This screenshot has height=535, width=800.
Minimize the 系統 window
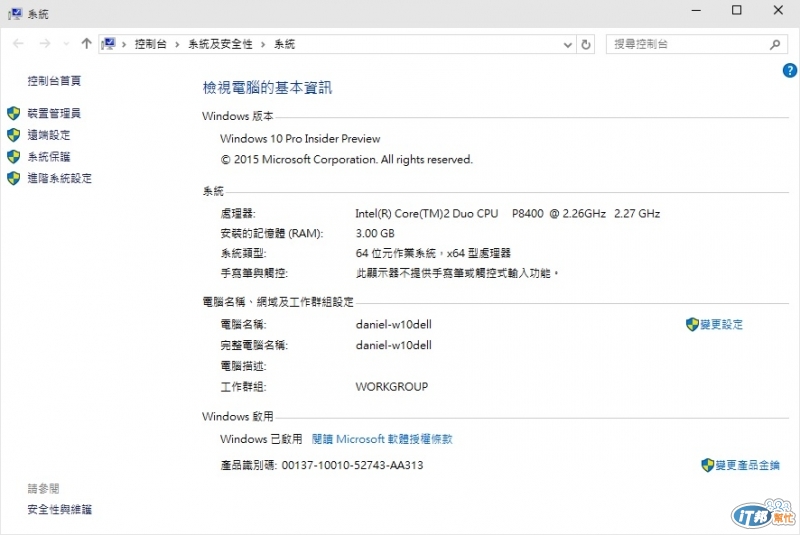[696, 10]
